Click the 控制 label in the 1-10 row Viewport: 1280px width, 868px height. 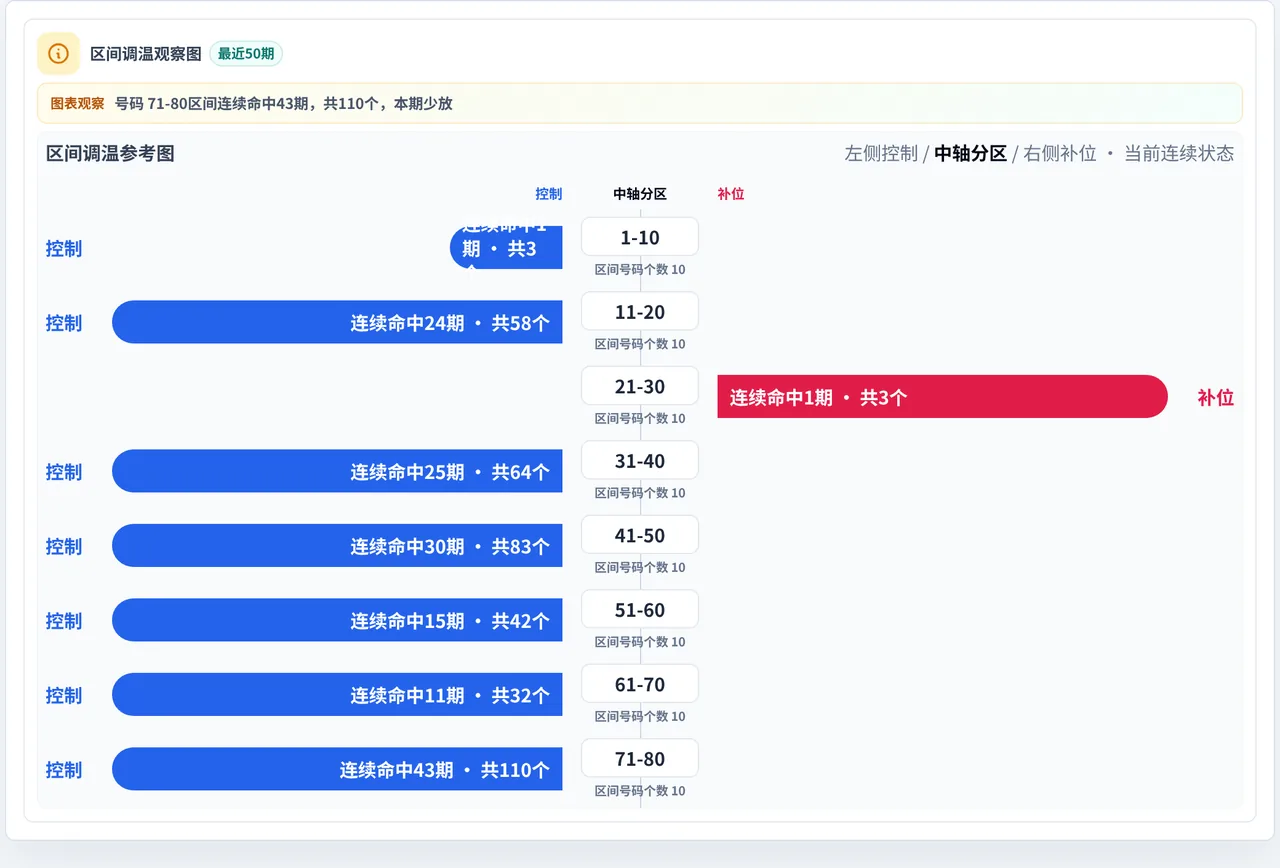[64, 248]
